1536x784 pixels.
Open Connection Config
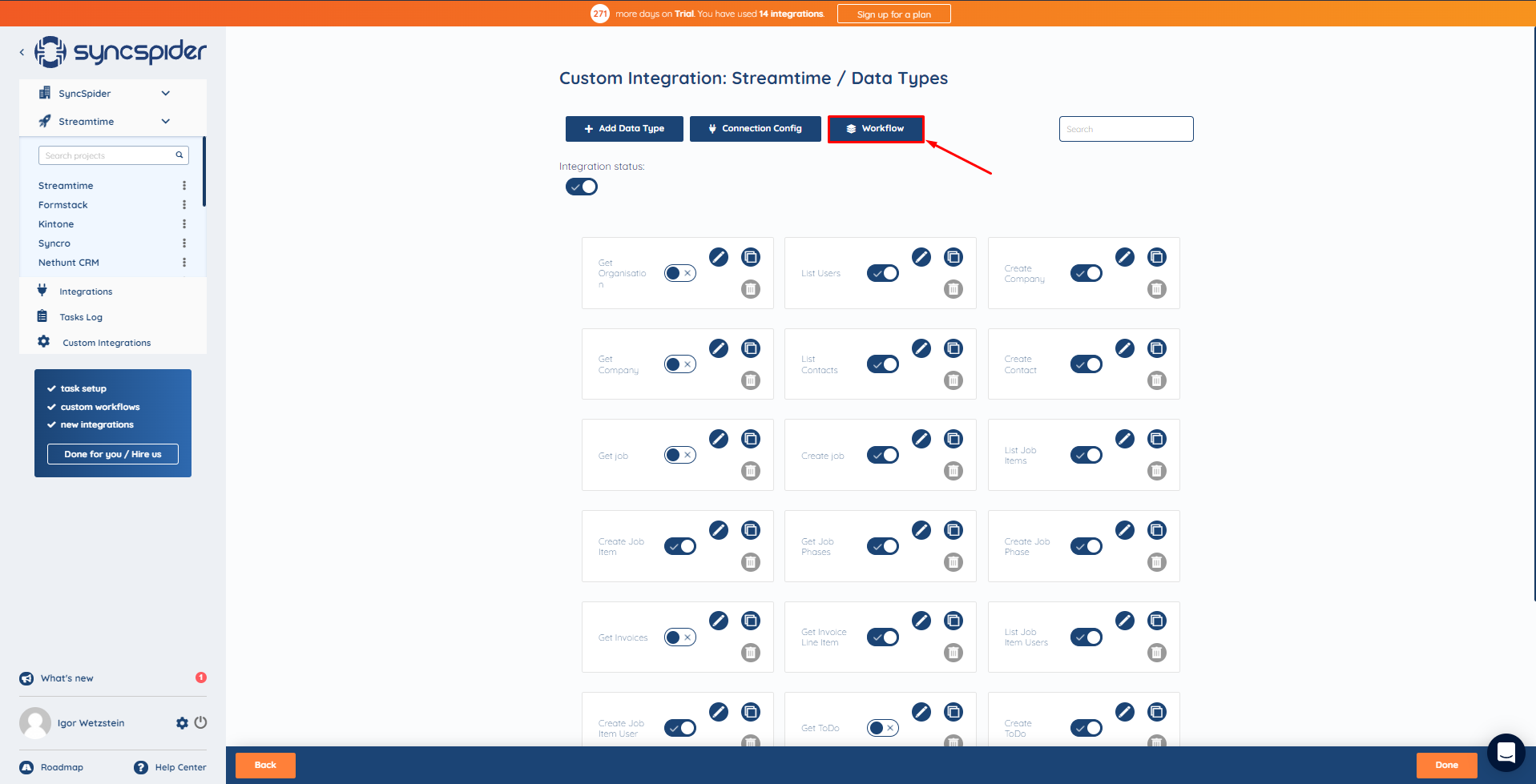pyautogui.click(x=755, y=129)
